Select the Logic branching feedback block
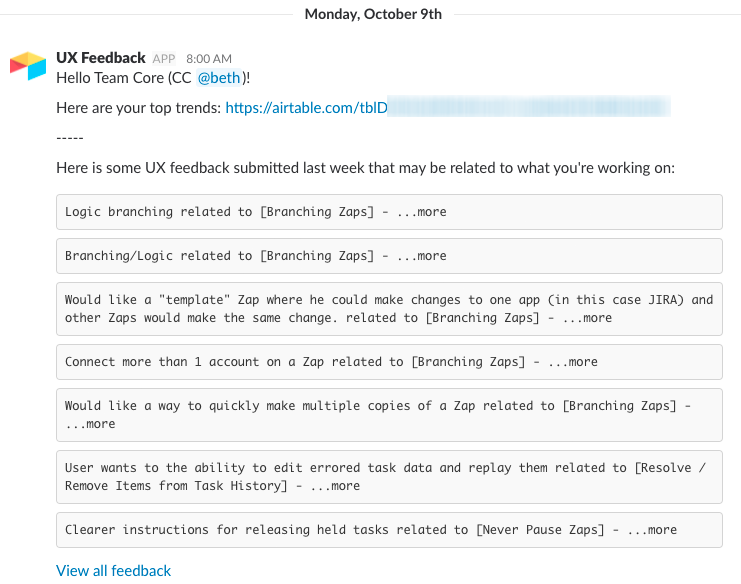 [x=389, y=212]
